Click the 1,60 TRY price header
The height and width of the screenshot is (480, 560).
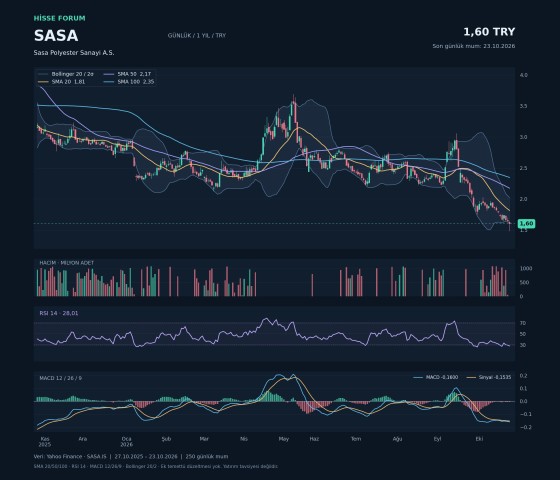(489, 32)
